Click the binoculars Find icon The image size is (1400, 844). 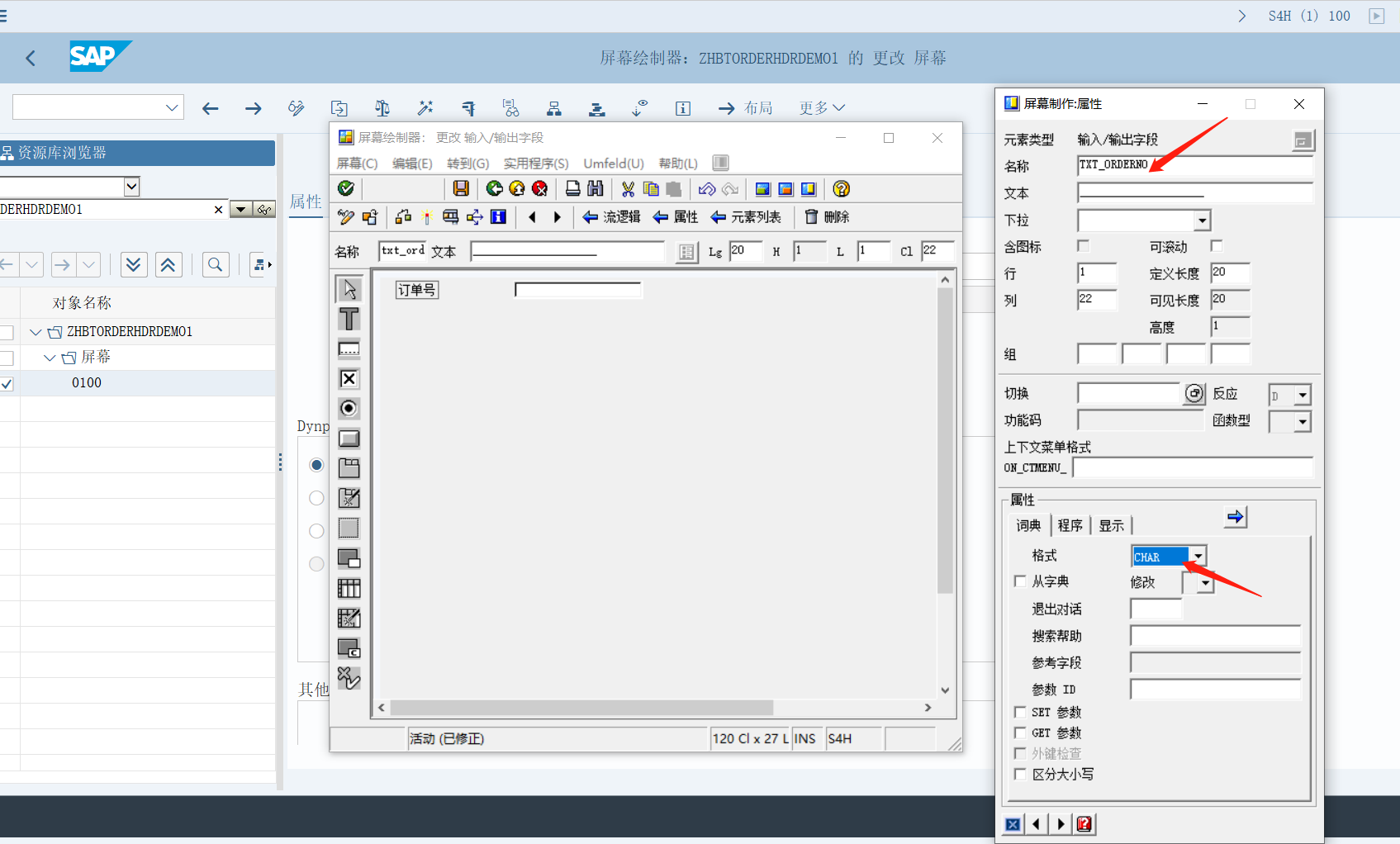(x=595, y=189)
